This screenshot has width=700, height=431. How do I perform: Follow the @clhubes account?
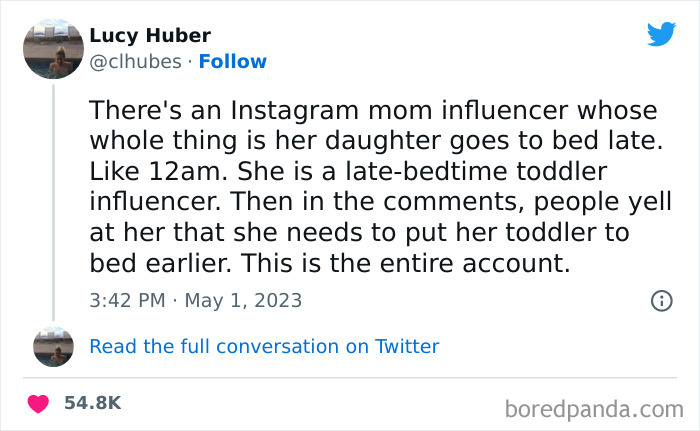tap(232, 61)
